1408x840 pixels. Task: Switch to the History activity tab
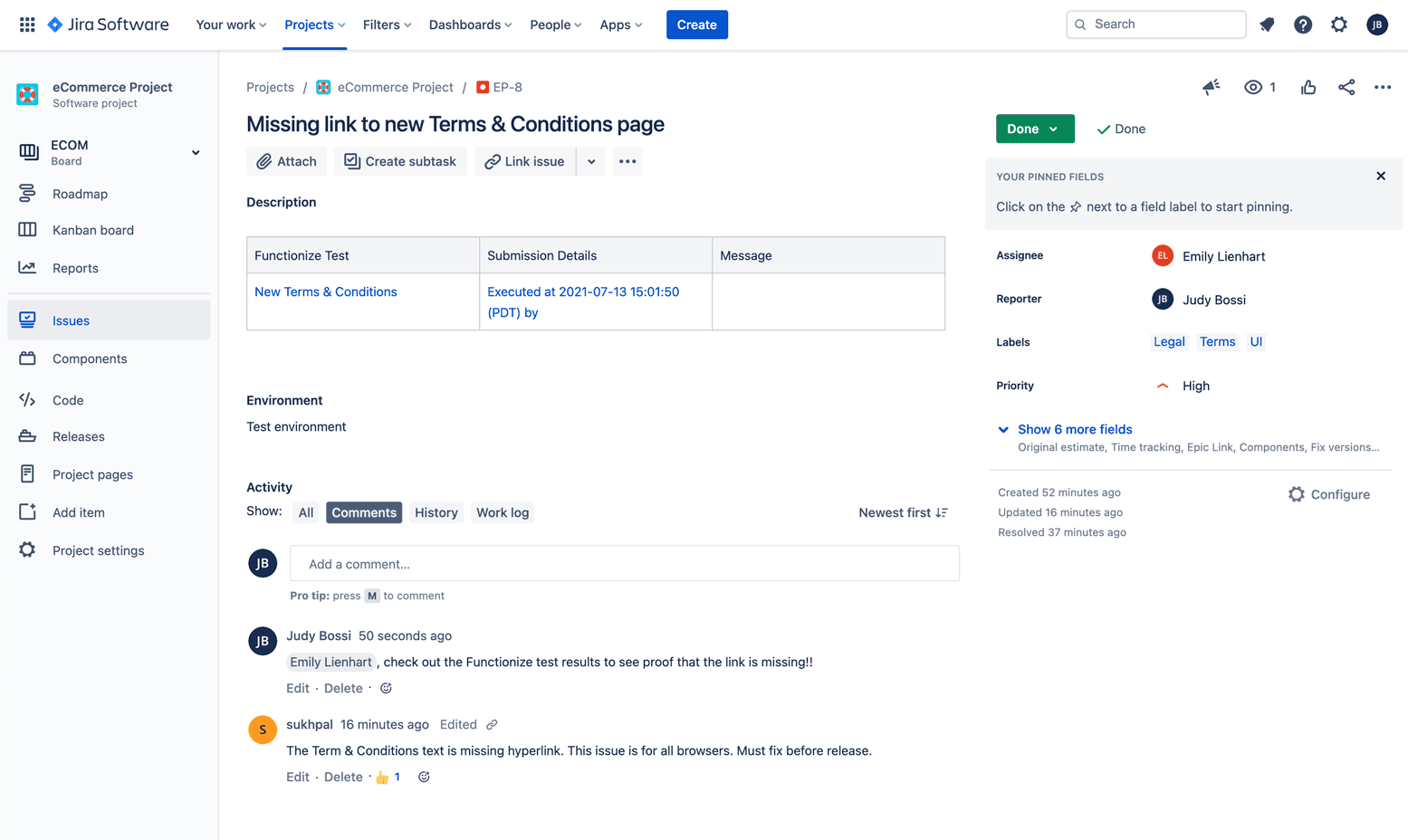[436, 512]
